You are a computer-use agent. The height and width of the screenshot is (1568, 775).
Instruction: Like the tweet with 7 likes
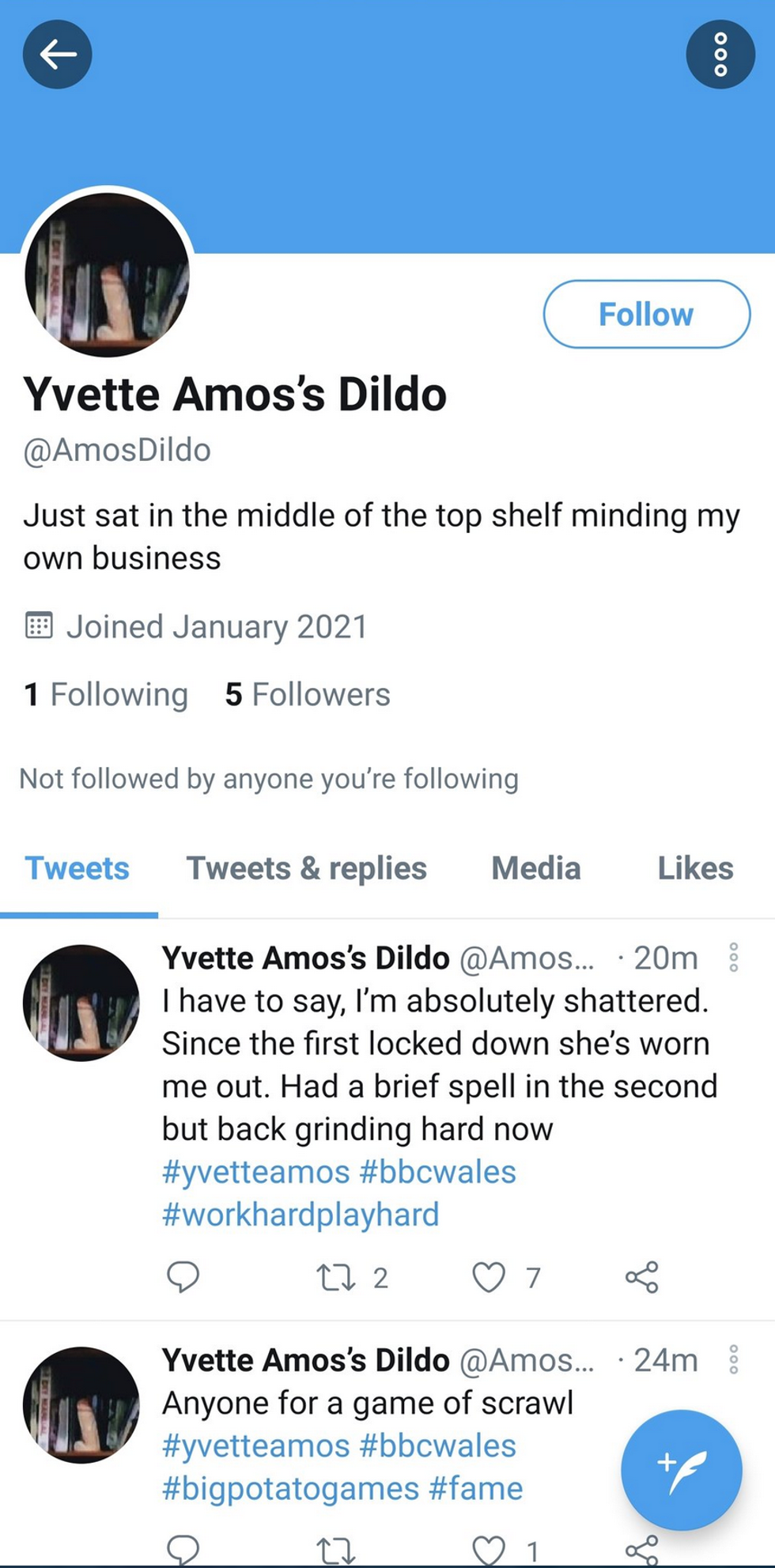point(489,1277)
